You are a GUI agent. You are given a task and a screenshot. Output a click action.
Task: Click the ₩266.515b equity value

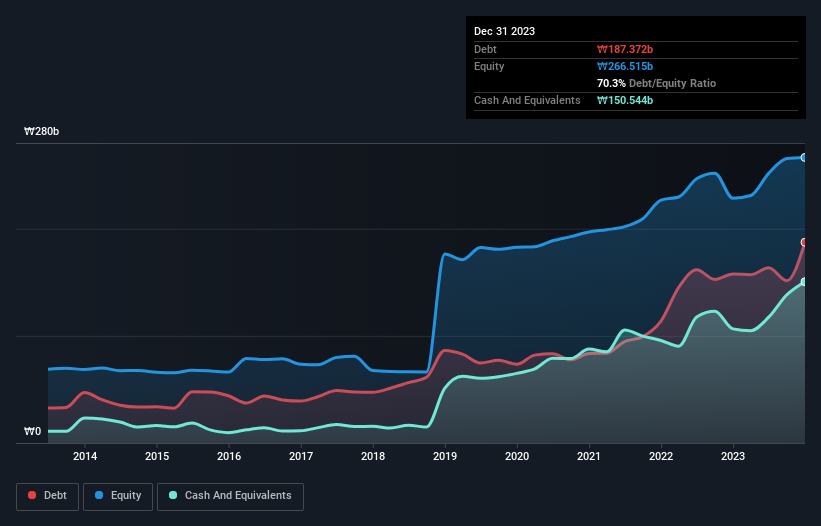625,66
